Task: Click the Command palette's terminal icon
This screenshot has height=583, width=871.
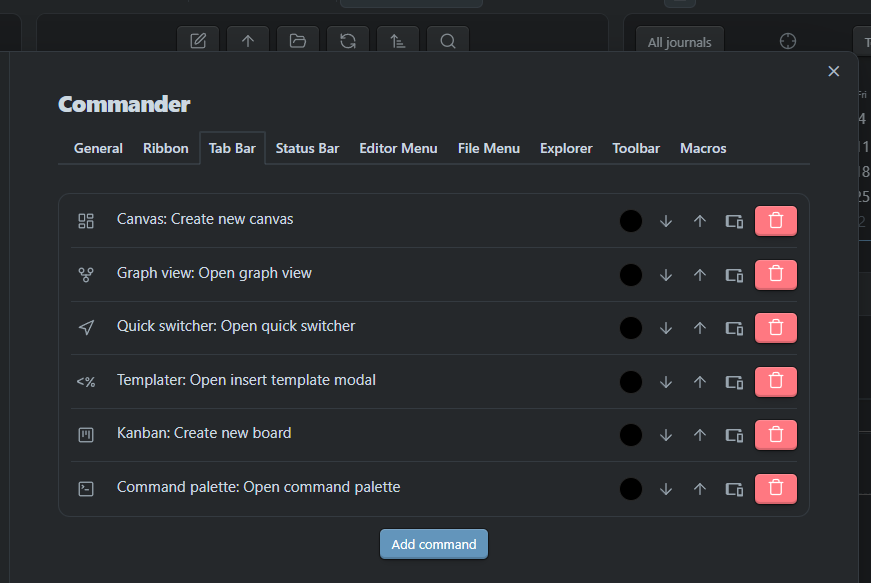Action: coord(86,488)
